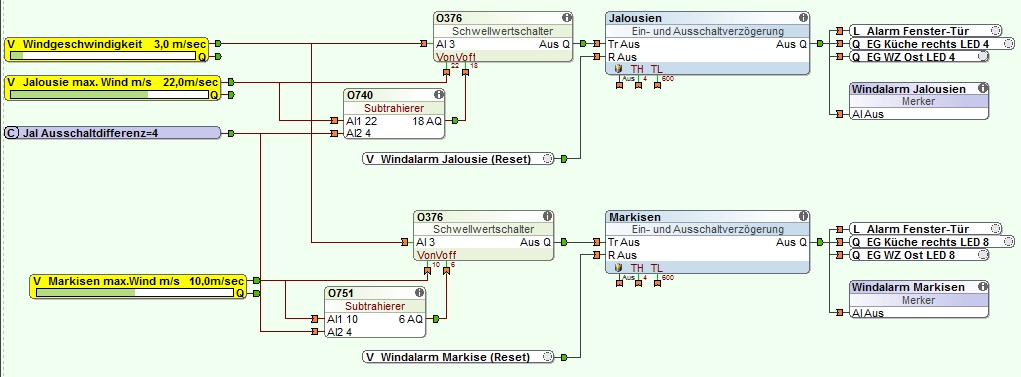The image size is (1021, 377).
Task: Click info icon on lower O376 Schwellwertschalter block
Action: tap(547, 216)
